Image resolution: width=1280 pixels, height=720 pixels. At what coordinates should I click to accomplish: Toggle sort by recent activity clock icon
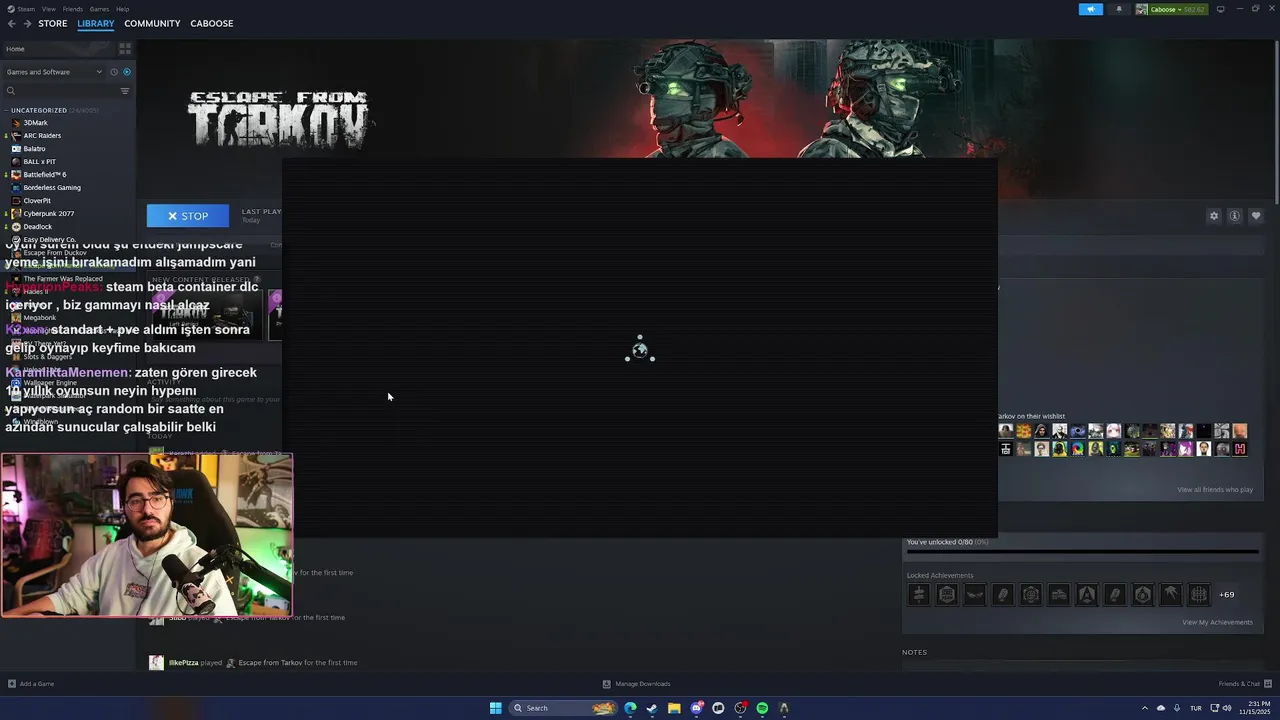click(114, 72)
